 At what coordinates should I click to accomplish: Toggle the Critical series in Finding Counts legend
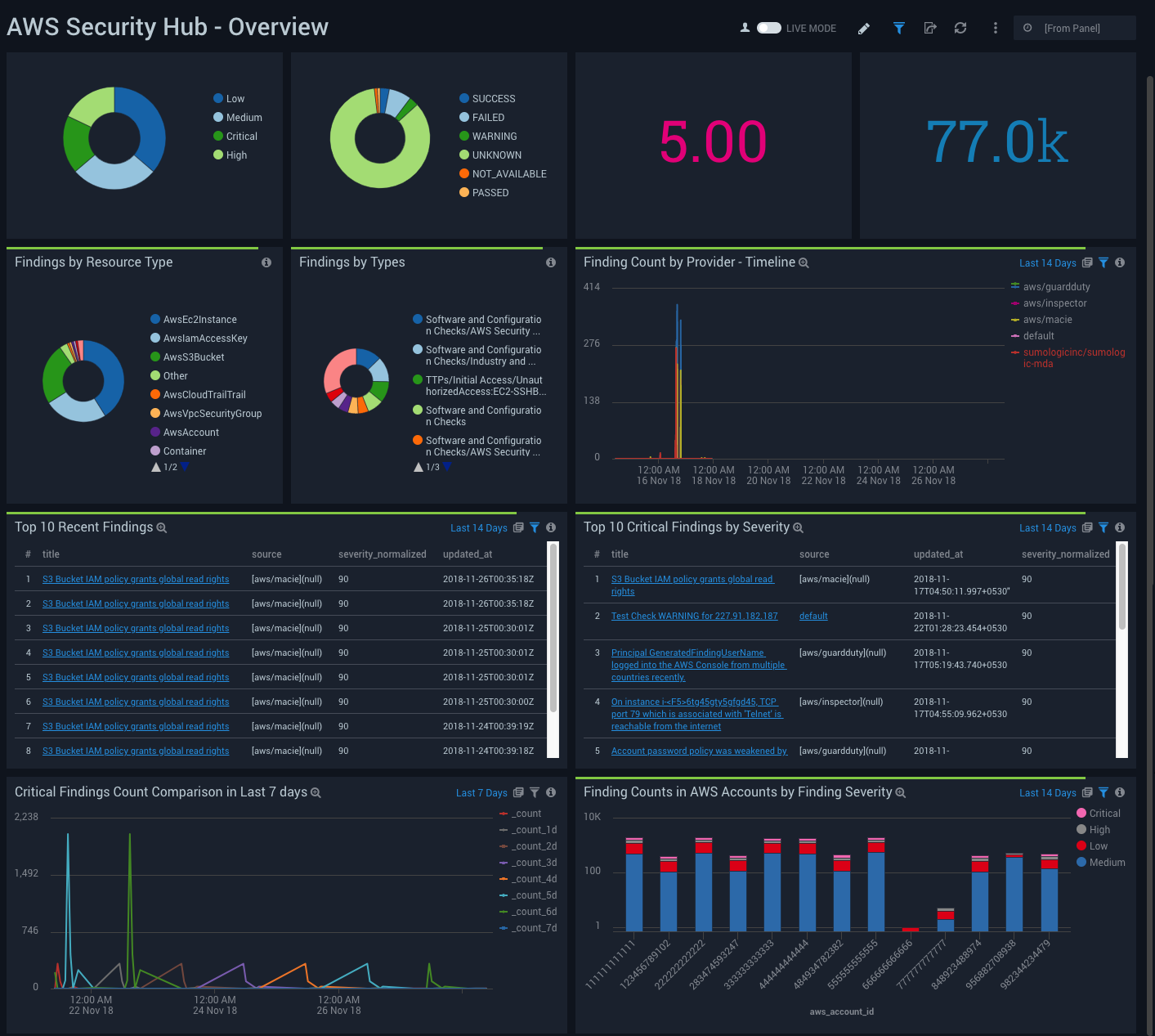pyautogui.click(x=1104, y=813)
